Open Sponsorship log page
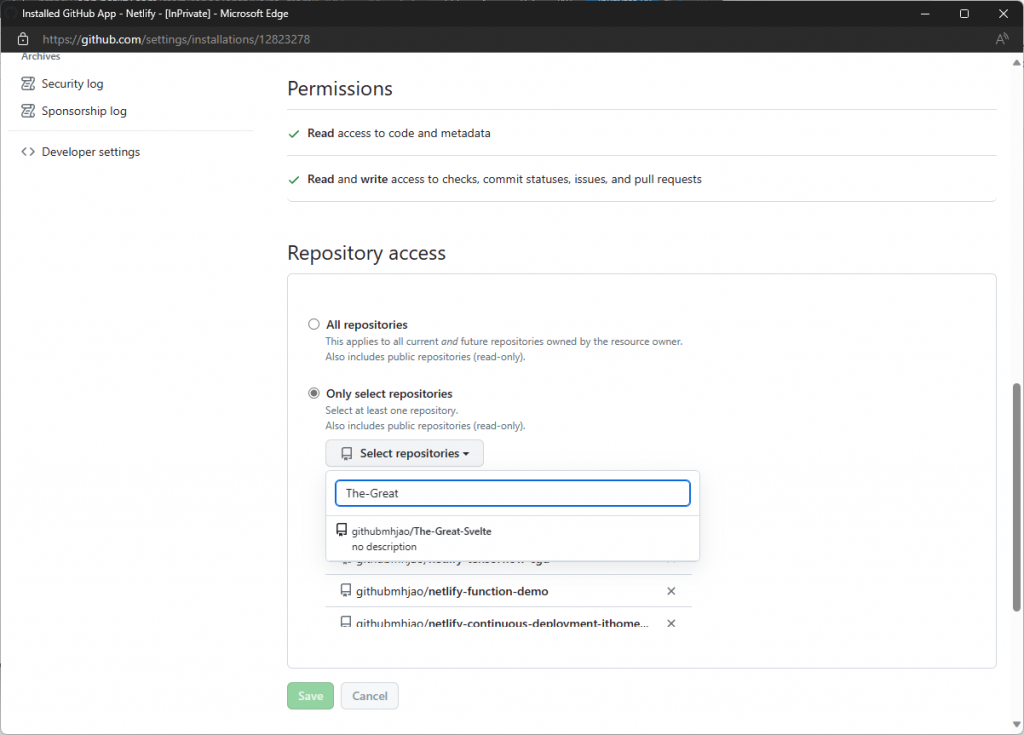 coord(84,111)
